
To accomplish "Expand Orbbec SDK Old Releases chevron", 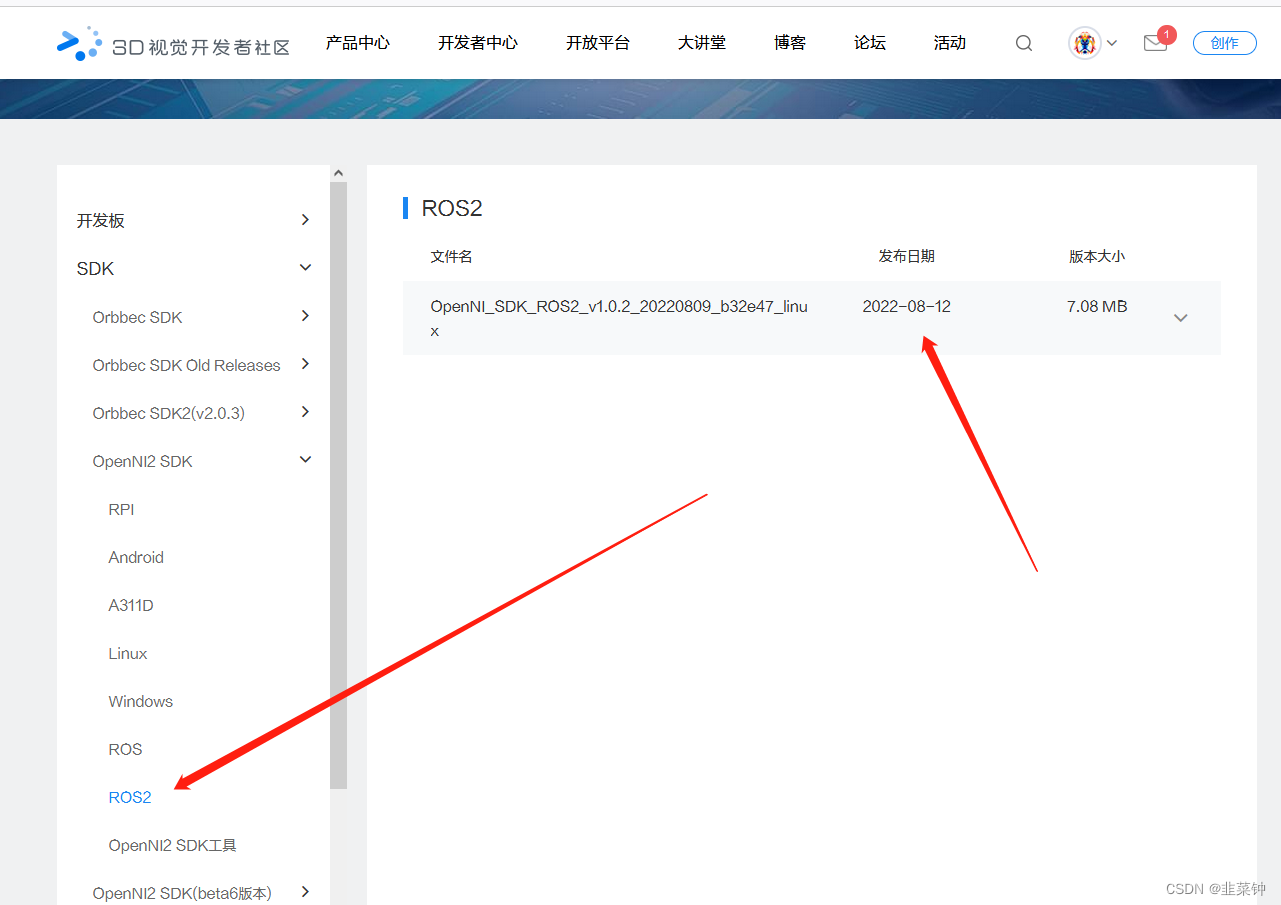I will click(x=306, y=364).
